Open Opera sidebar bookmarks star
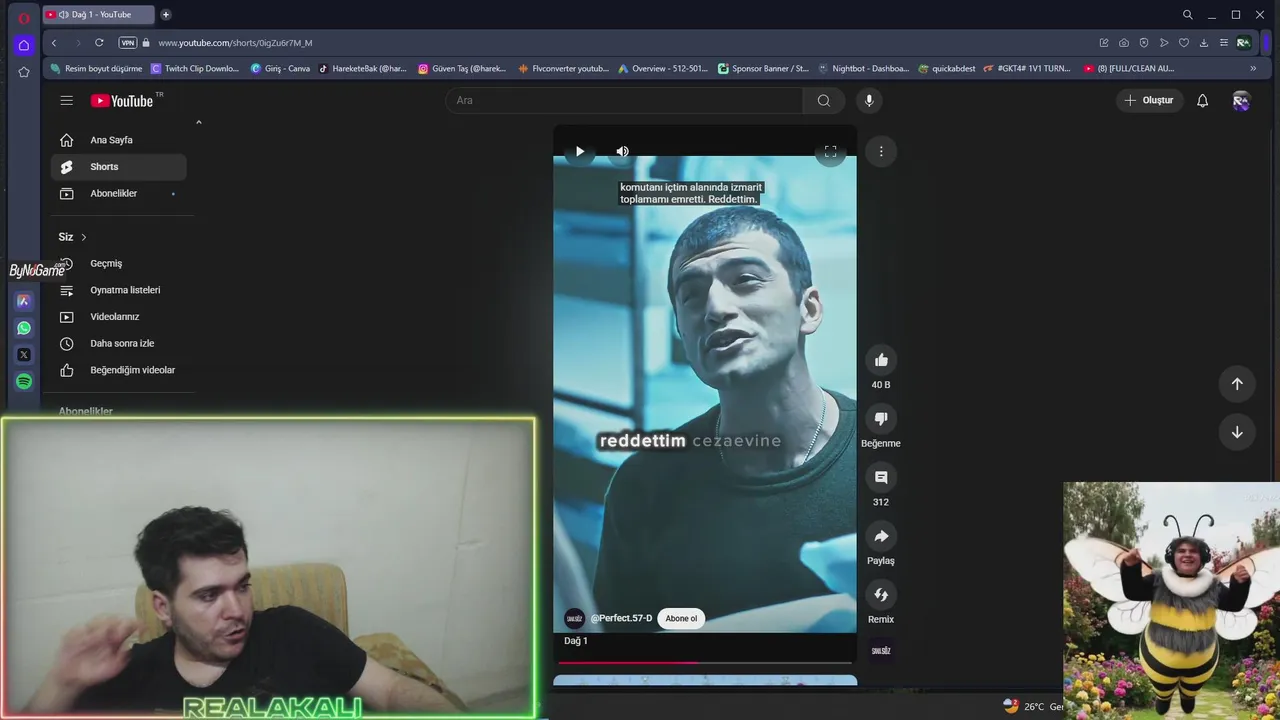Screen dimensions: 1280x720 [24, 72]
